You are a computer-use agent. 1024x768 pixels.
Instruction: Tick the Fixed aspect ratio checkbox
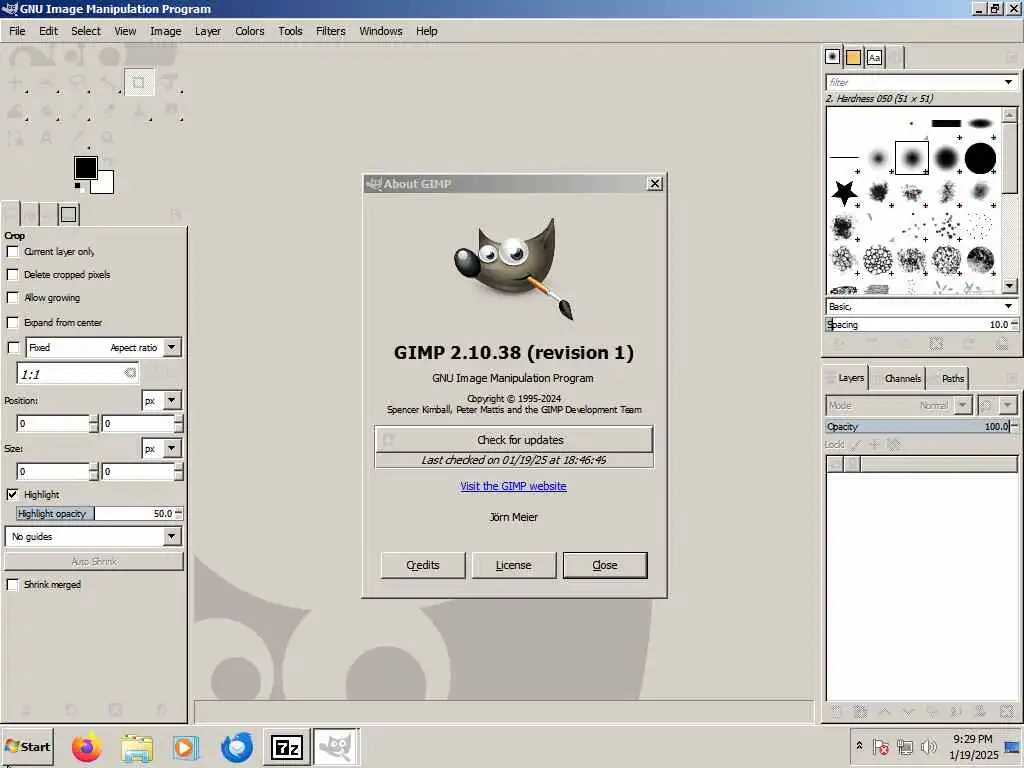[x=13, y=347]
